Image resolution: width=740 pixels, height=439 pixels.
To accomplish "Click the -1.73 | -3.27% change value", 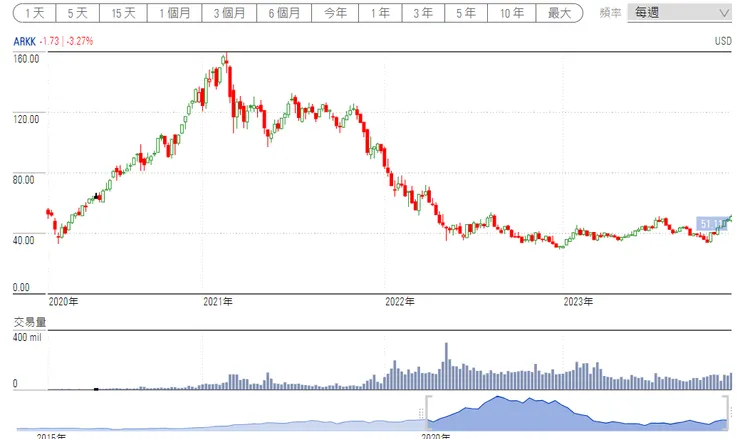I will 66,42.
